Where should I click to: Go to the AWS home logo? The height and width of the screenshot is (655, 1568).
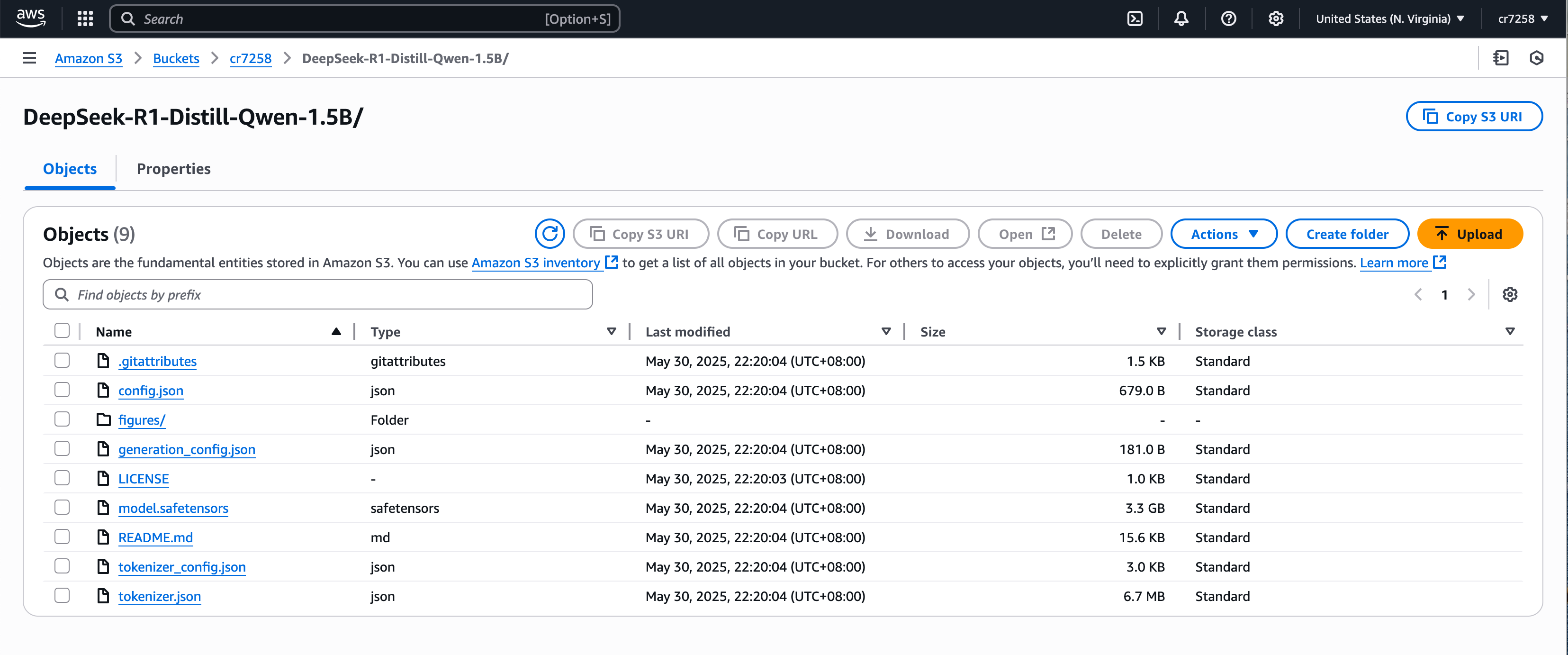pos(30,18)
